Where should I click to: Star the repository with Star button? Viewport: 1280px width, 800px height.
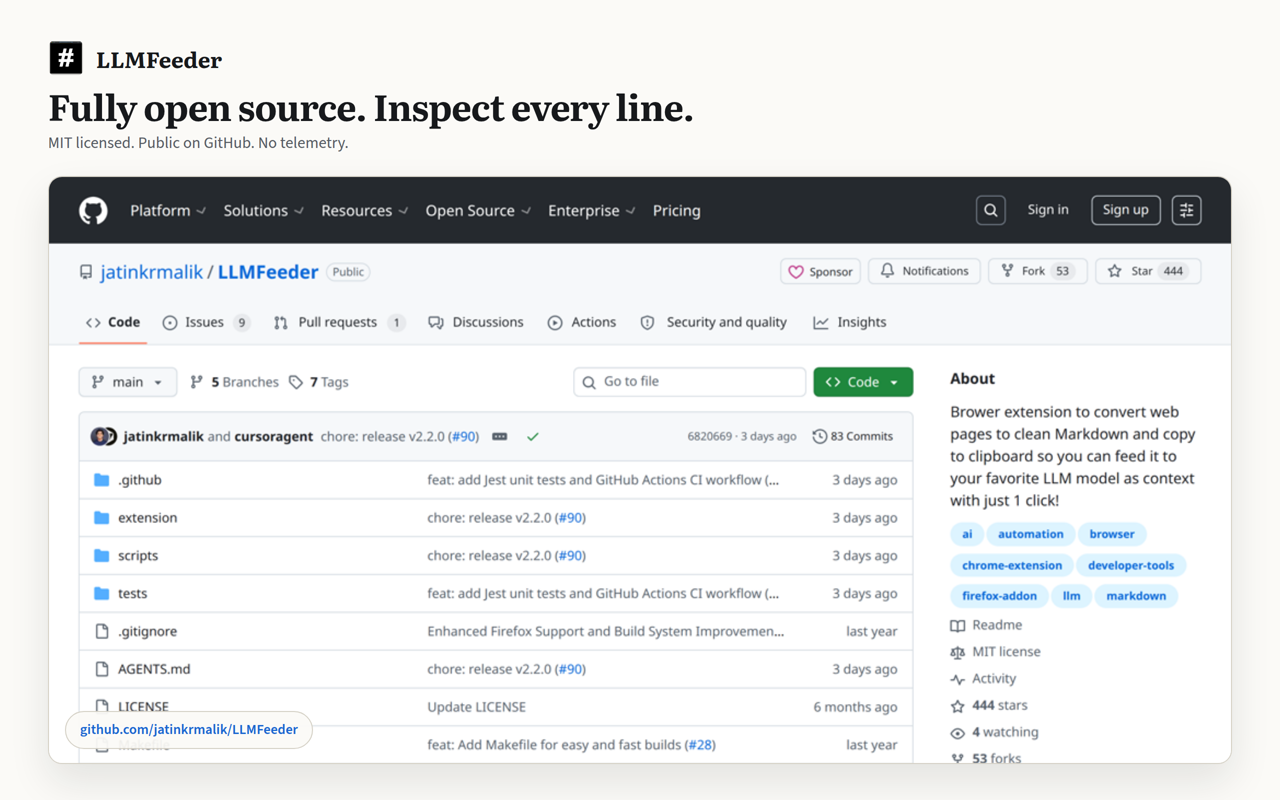click(1148, 271)
